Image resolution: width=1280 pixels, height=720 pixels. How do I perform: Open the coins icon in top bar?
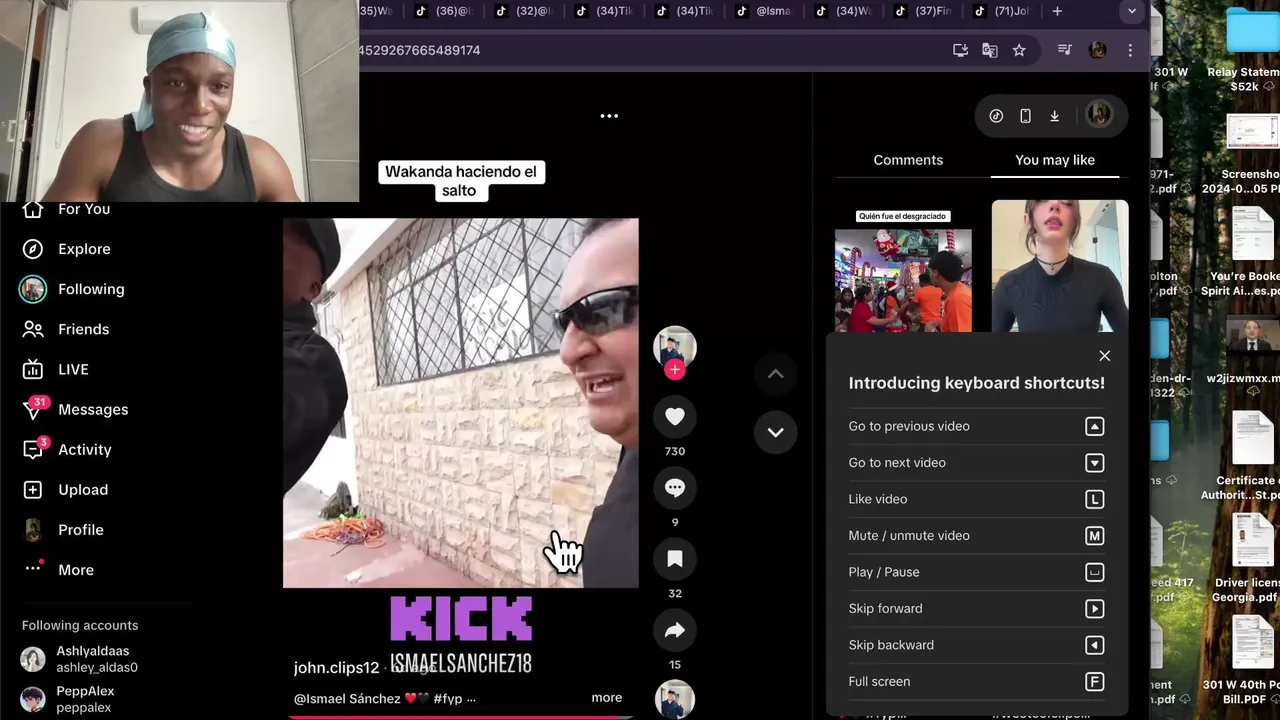(x=996, y=116)
